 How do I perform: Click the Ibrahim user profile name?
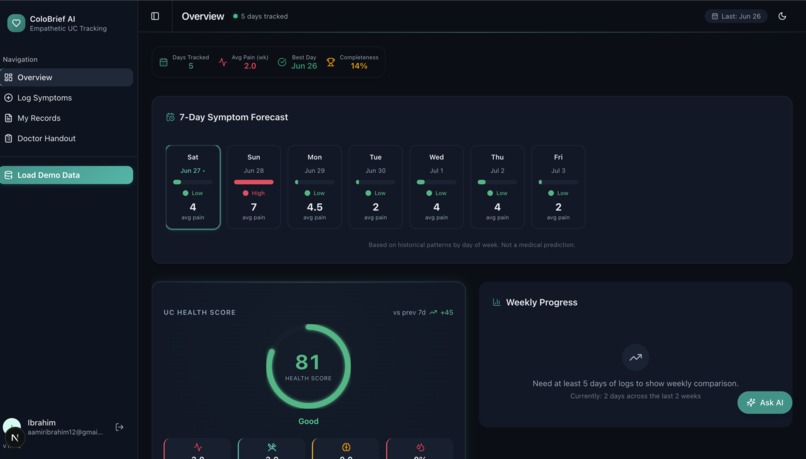pos(42,423)
